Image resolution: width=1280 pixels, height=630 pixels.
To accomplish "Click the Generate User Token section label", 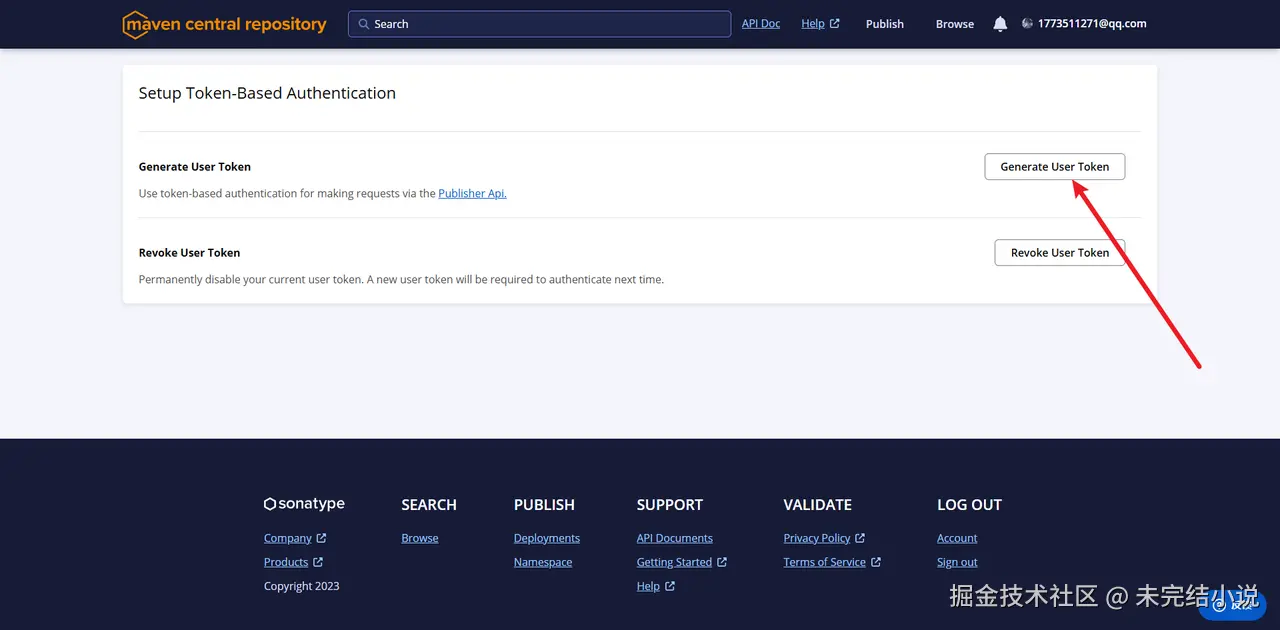I will point(195,167).
